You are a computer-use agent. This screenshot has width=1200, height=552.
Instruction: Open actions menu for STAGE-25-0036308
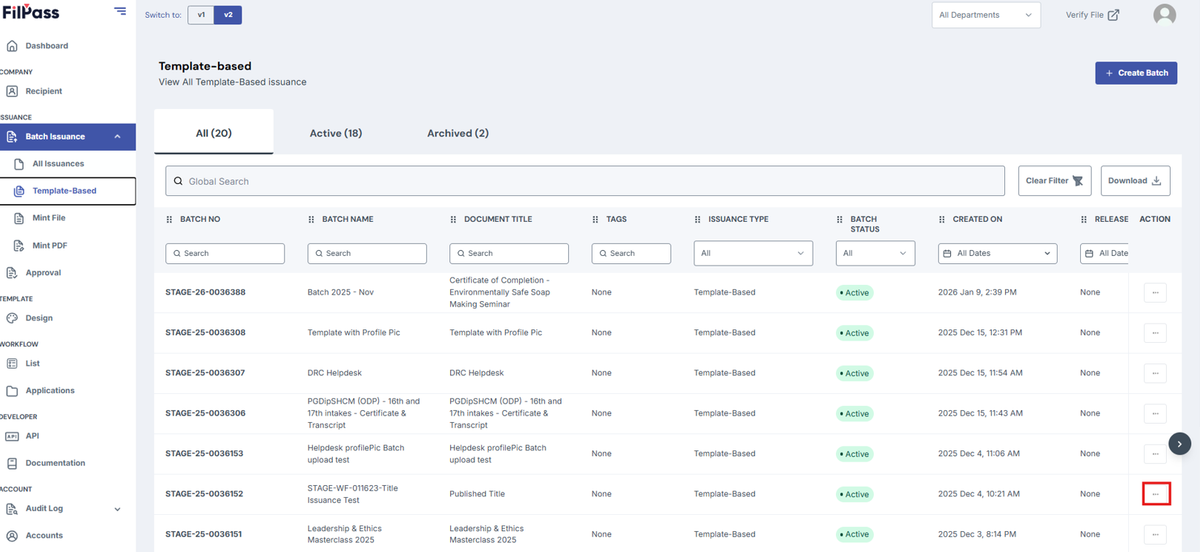click(1155, 333)
